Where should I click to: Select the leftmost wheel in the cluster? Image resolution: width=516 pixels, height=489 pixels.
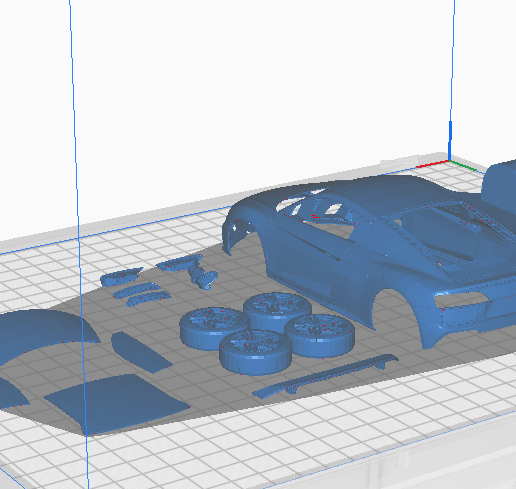213,328
